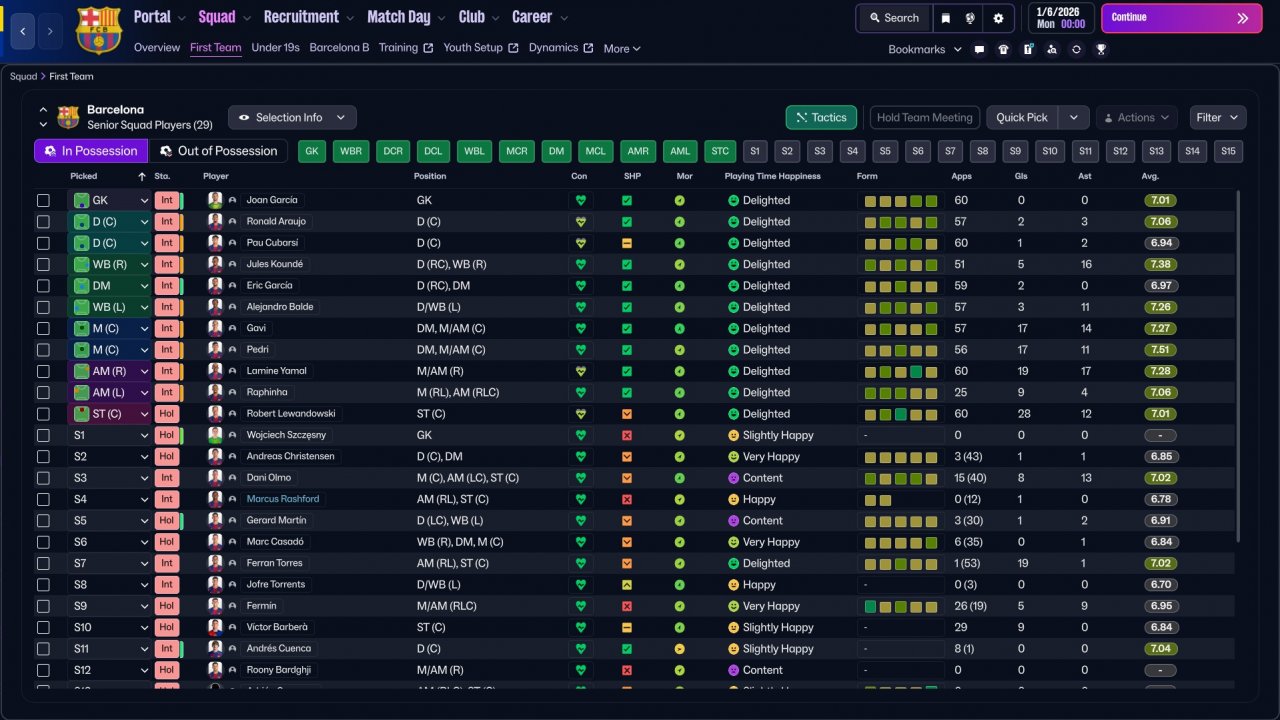The height and width of the screenshot is (720, 1280).
Task: Click Lamine Yamal's condition heart icon
Action: [580, 371]
